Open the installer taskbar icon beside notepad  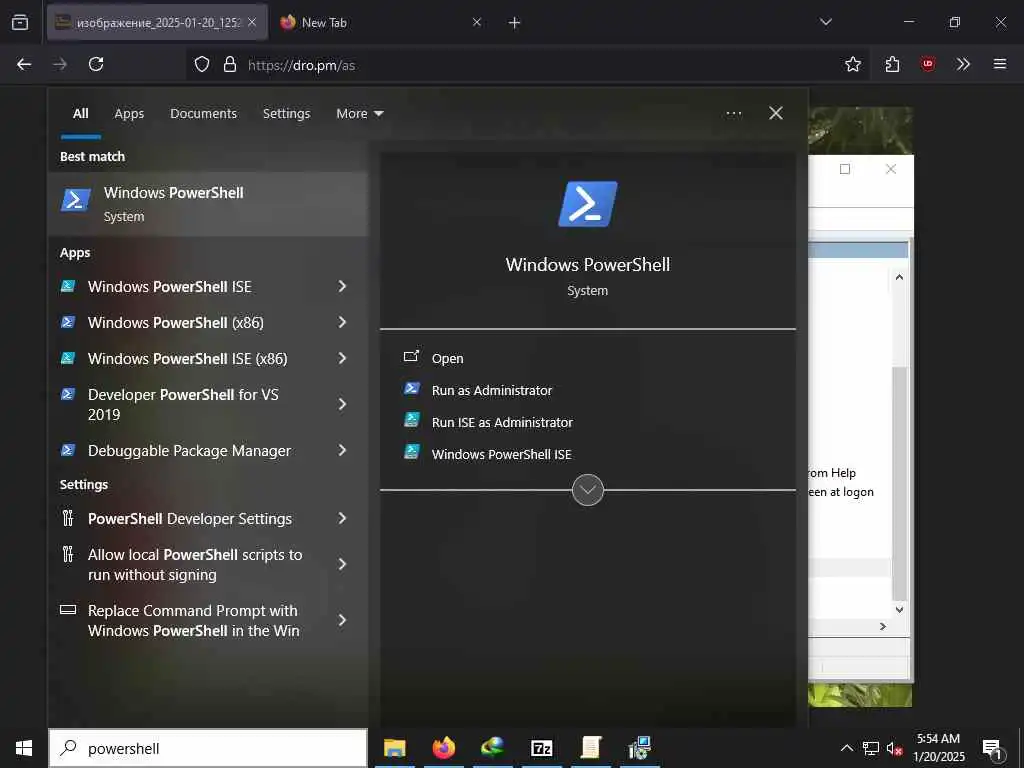[639, 748]
